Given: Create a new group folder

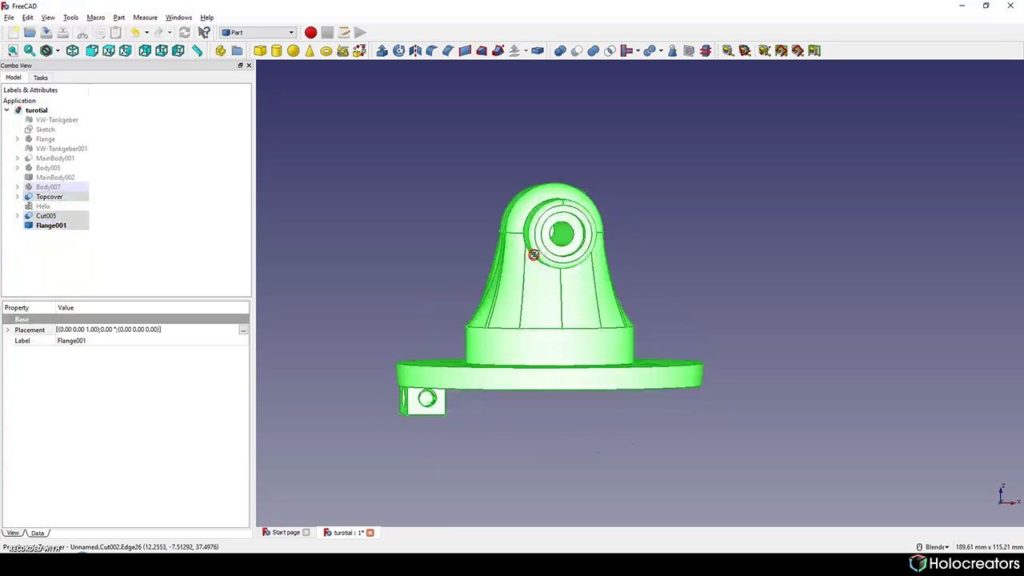Looking at the screenshot, I should coord(237,51).
